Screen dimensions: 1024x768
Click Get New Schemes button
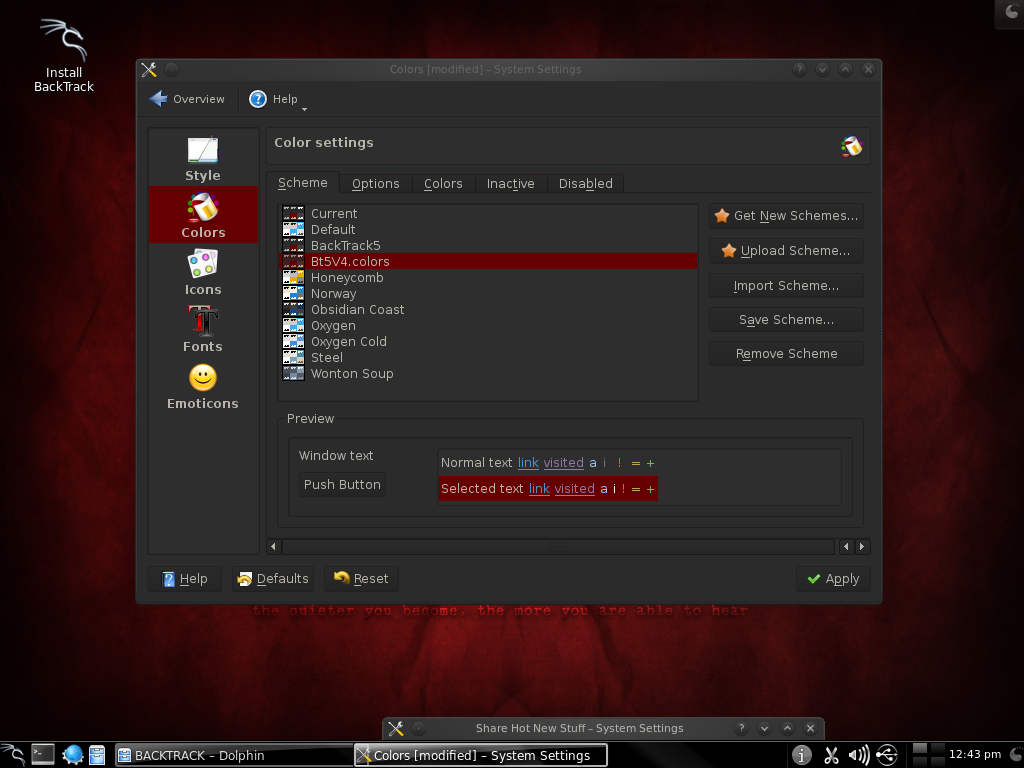(x=786, y=216)
